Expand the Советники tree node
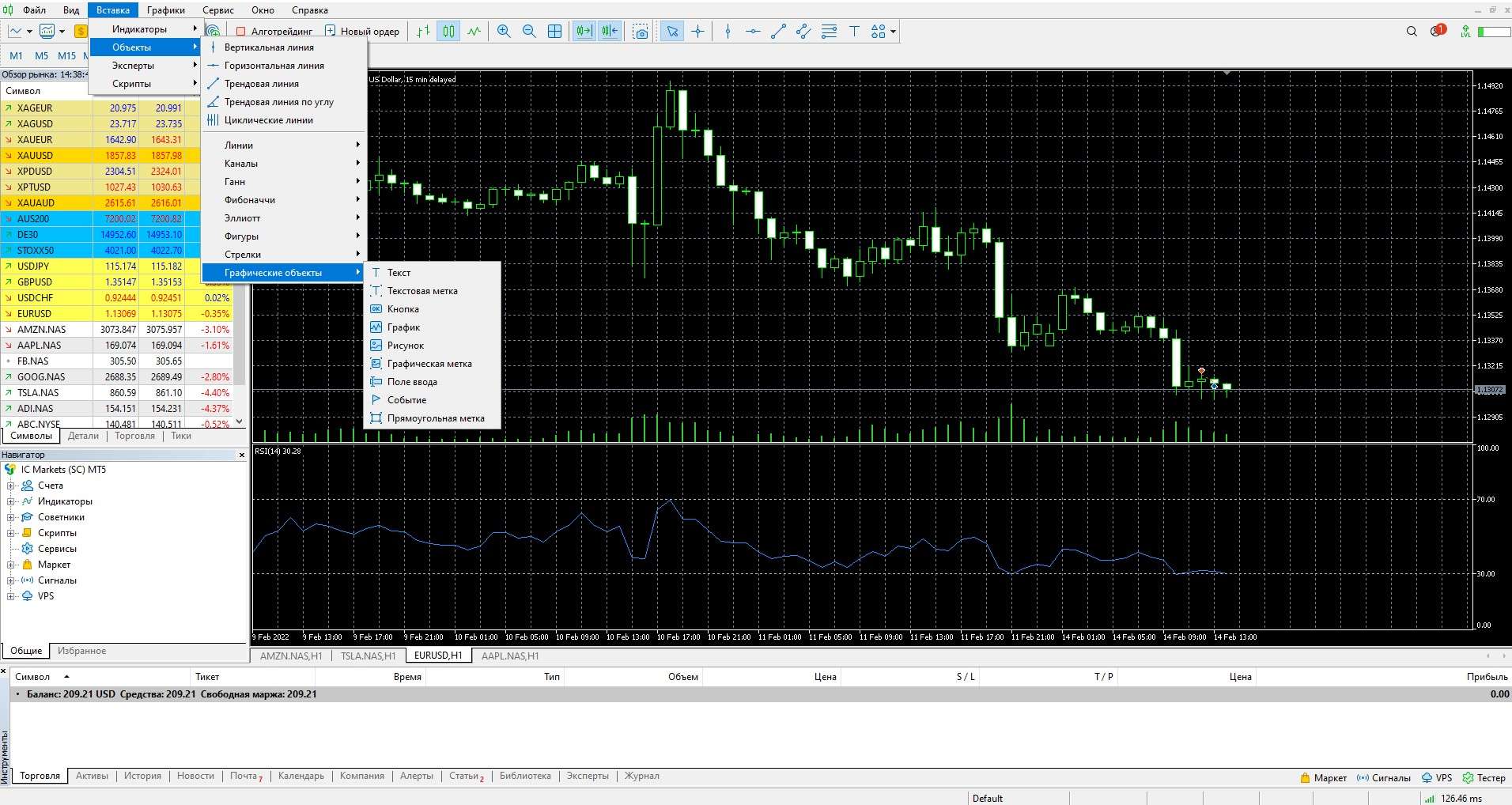Image resolution: width=1512 pixels, height=805 pixels. pyautogui.click(x=11, y=517)
